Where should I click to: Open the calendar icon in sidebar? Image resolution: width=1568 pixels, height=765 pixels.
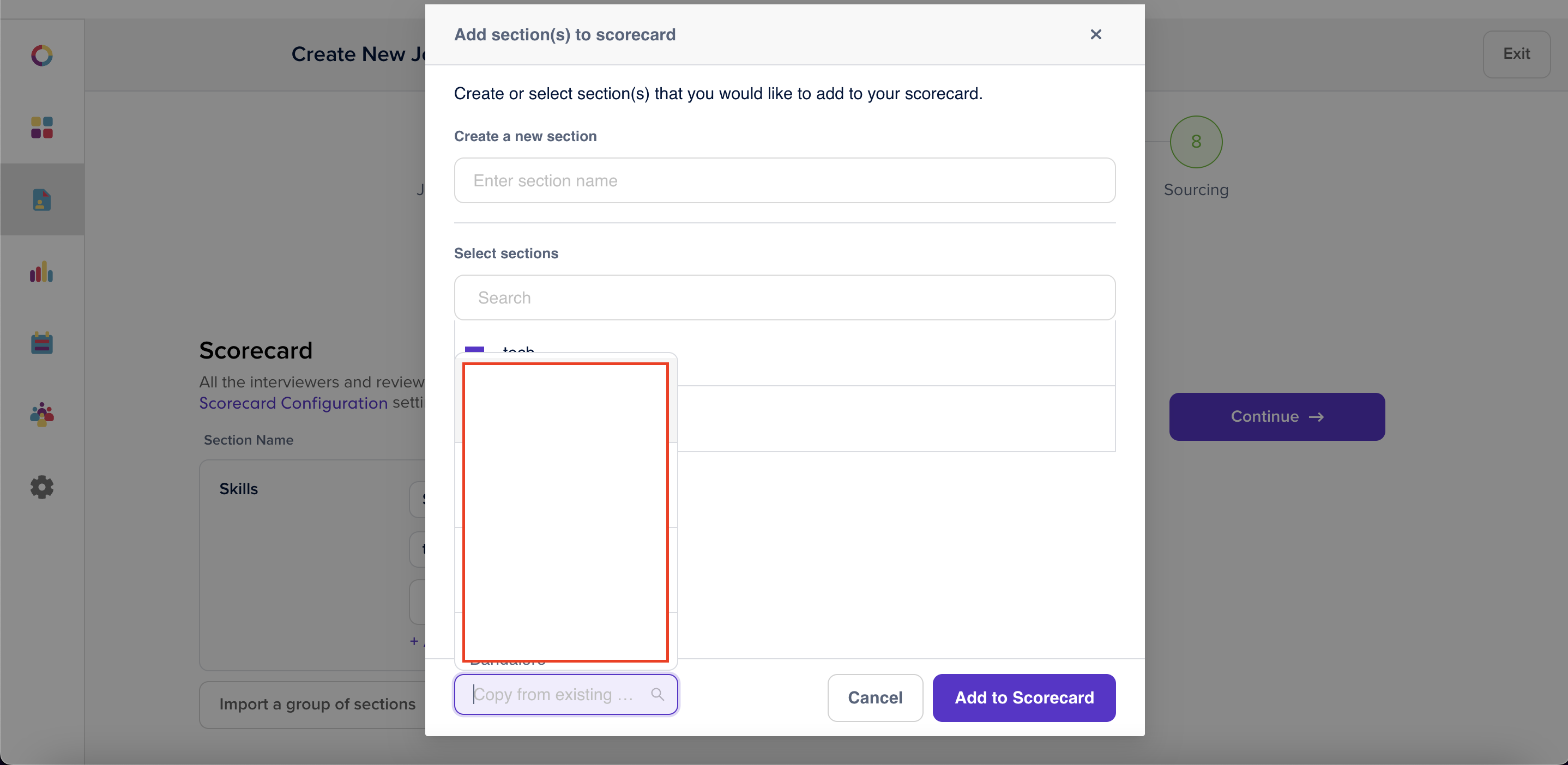pyautogui.click(x=41, y=343)
